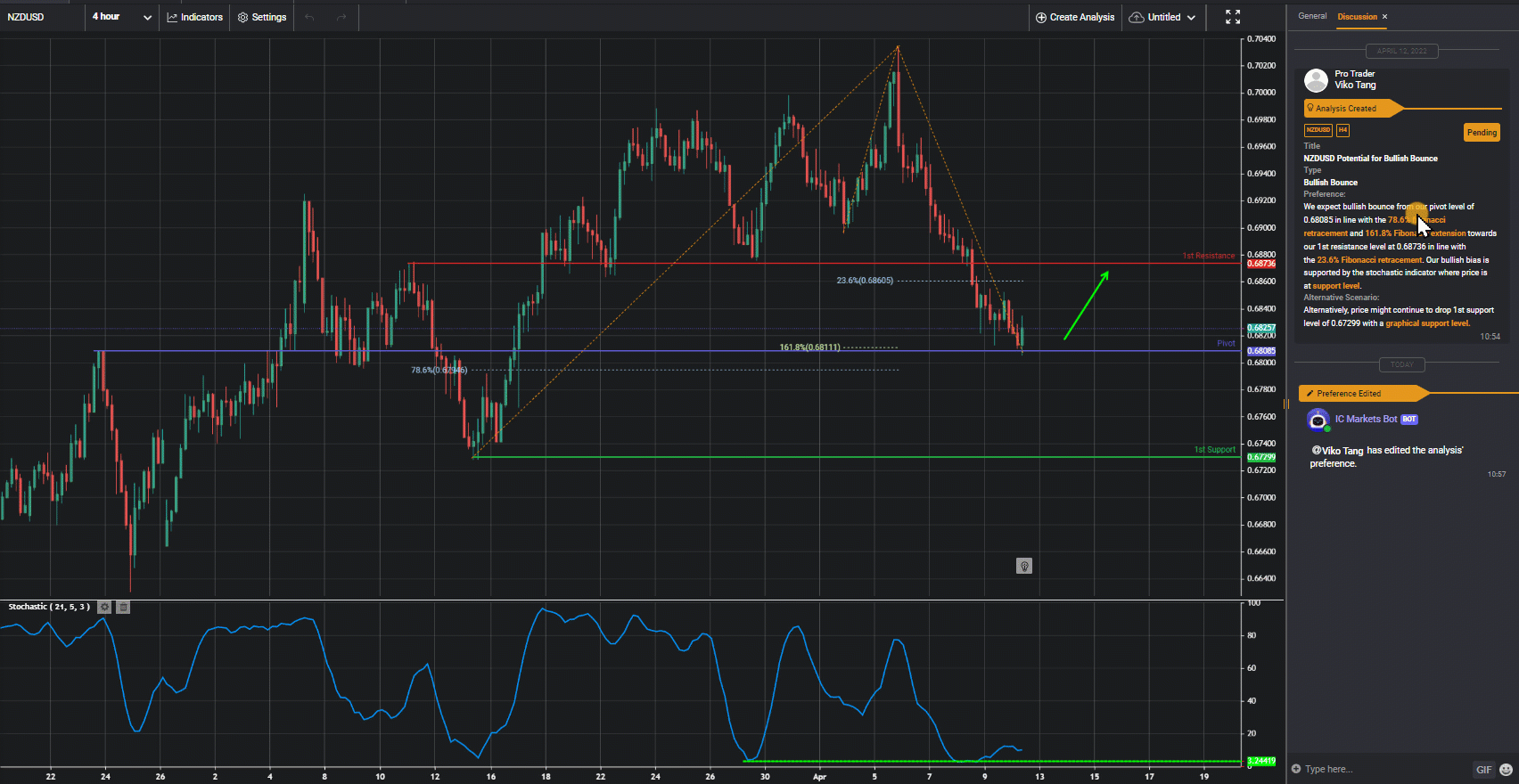The image size is (1519, 784).
Task: Click the 0.68257 current price tag
Action: coord(1261,328)
